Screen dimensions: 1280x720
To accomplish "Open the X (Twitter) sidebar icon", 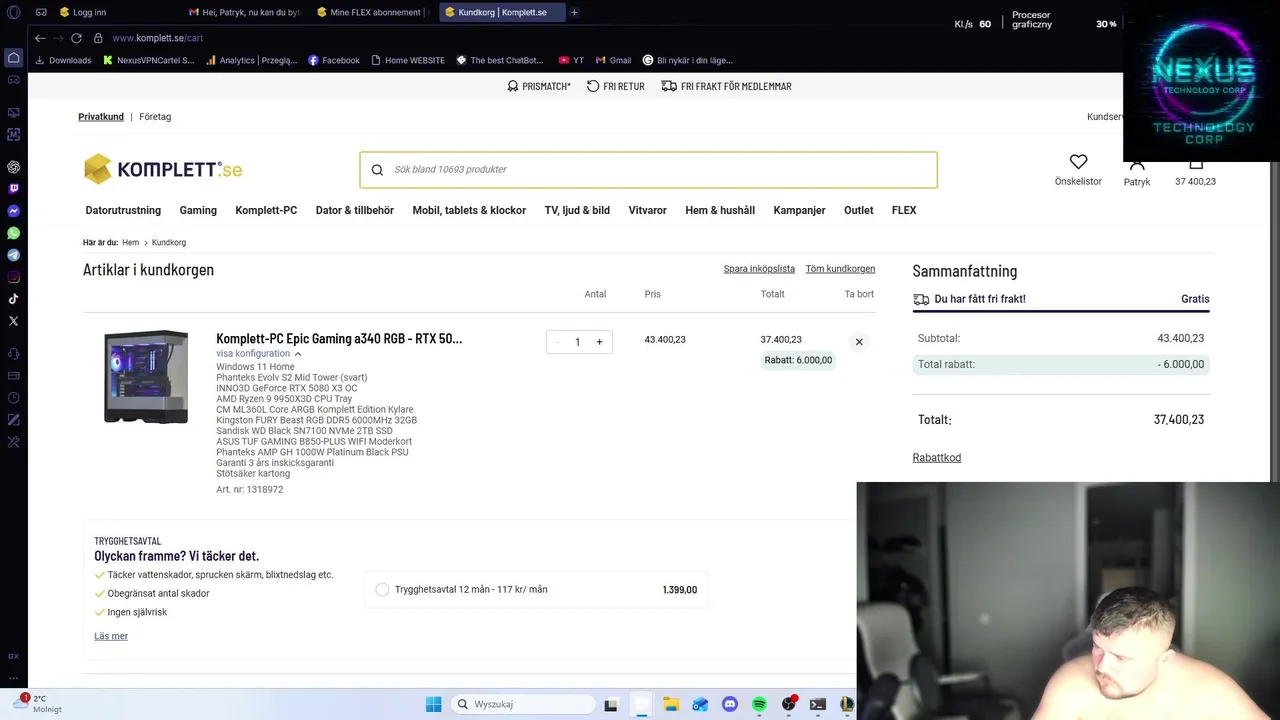I will (14, 321).
